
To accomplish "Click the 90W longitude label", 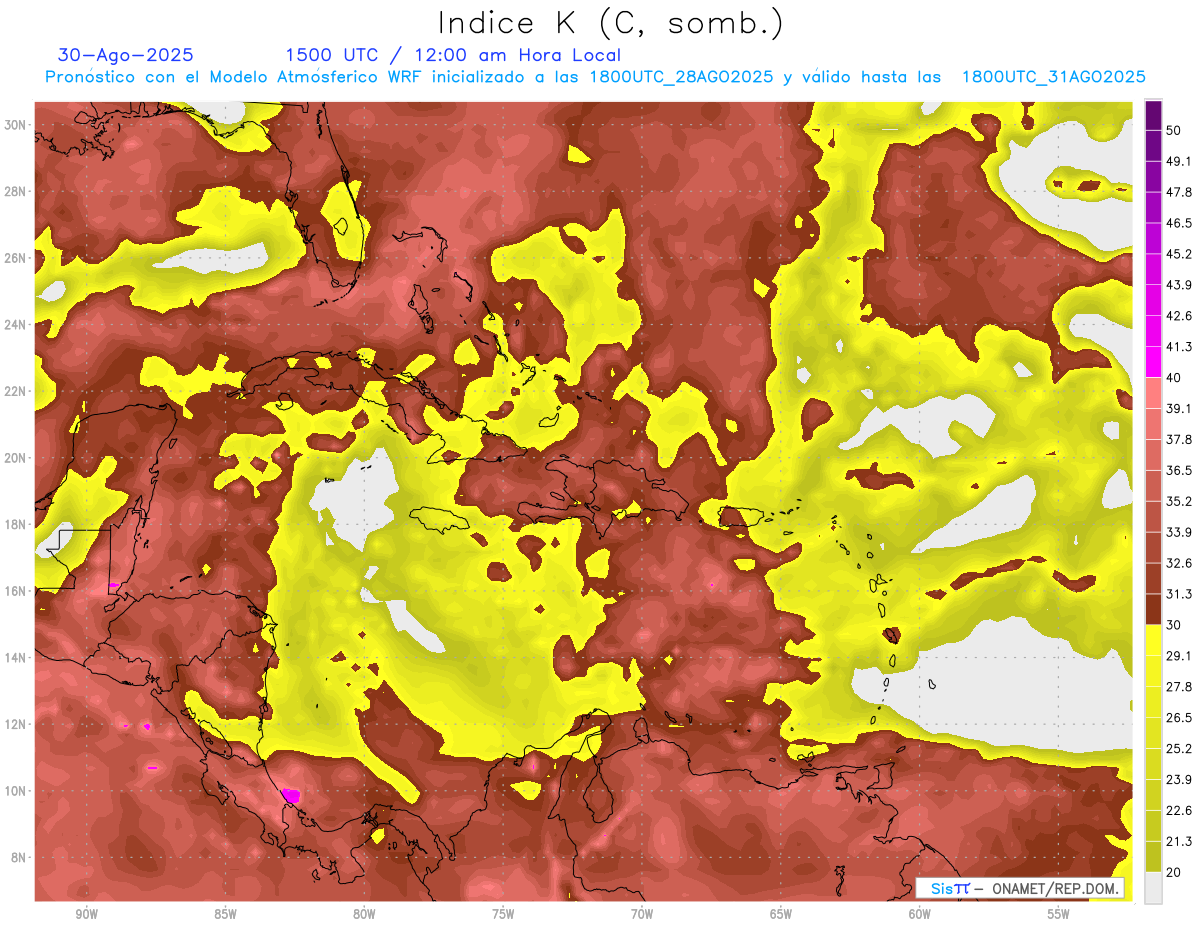I will point(87,914).
